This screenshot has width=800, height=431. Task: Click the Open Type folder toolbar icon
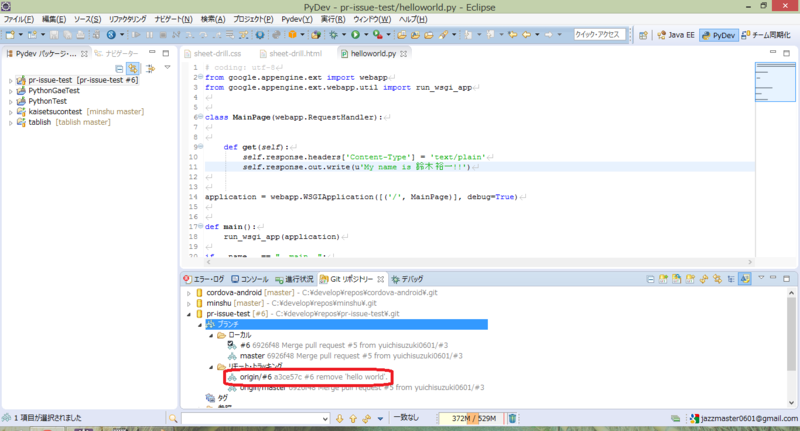[x=402, y=35]
